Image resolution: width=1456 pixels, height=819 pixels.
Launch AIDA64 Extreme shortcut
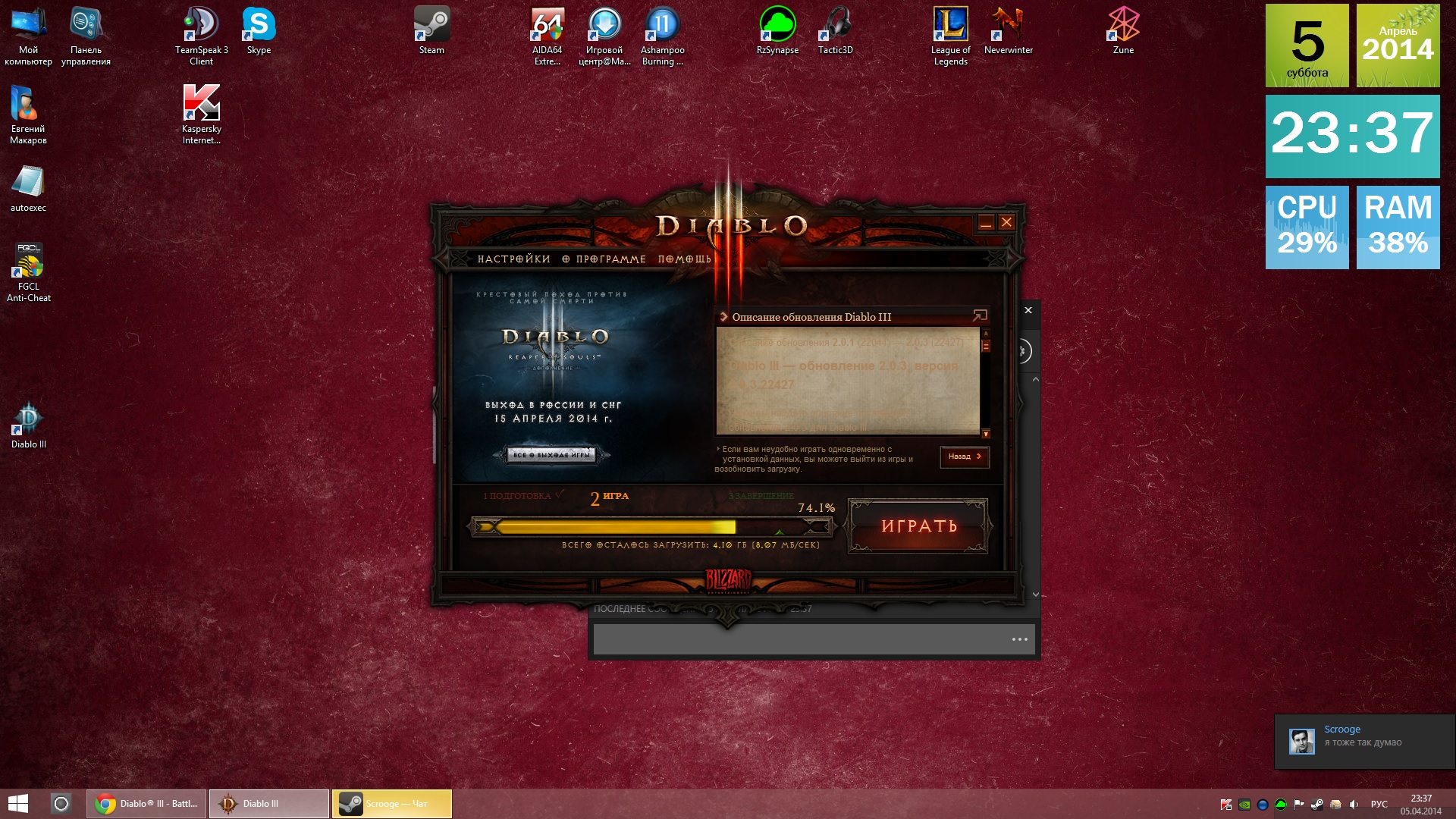(547, 36)
